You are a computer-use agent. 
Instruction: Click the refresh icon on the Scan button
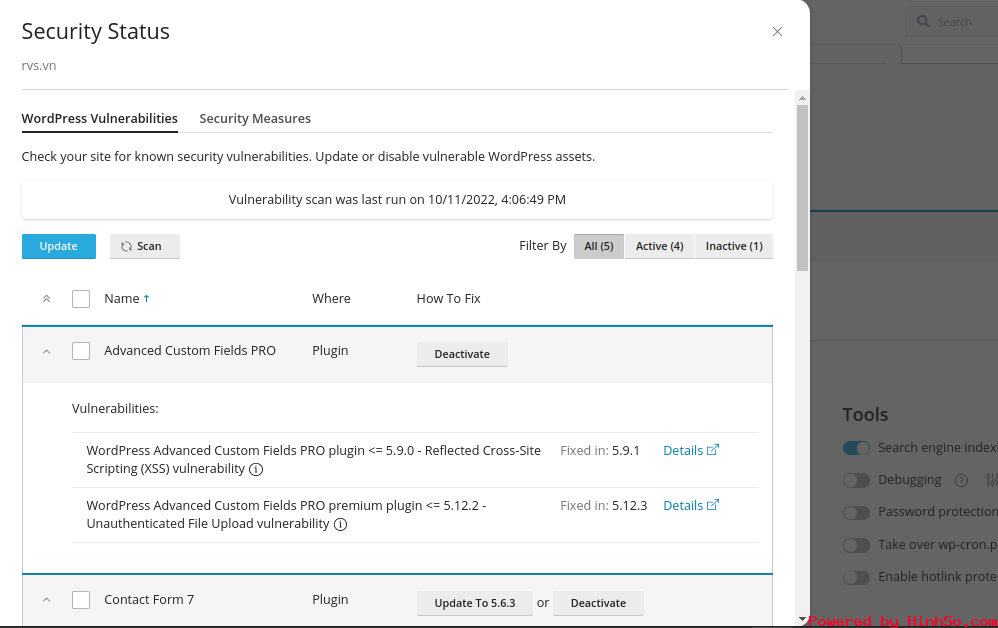127,246
